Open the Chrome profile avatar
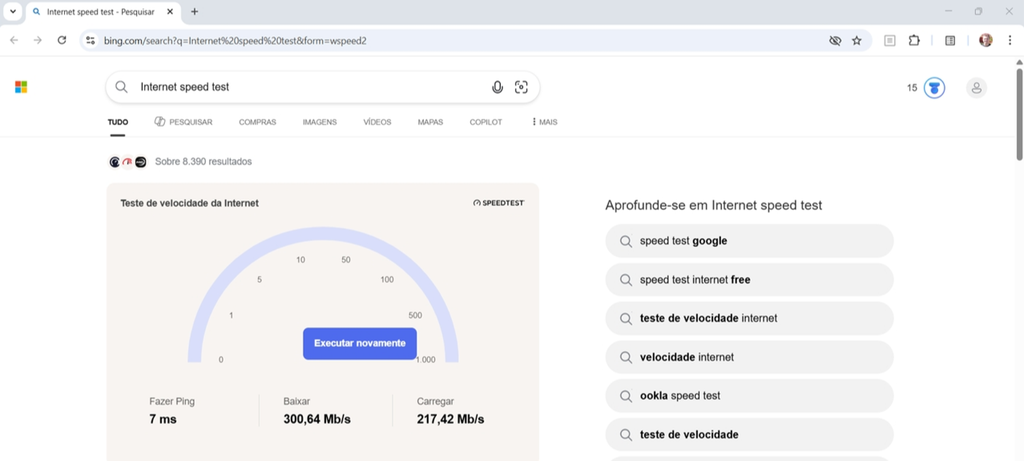The image size is (1024, 461). click(985, 40)
